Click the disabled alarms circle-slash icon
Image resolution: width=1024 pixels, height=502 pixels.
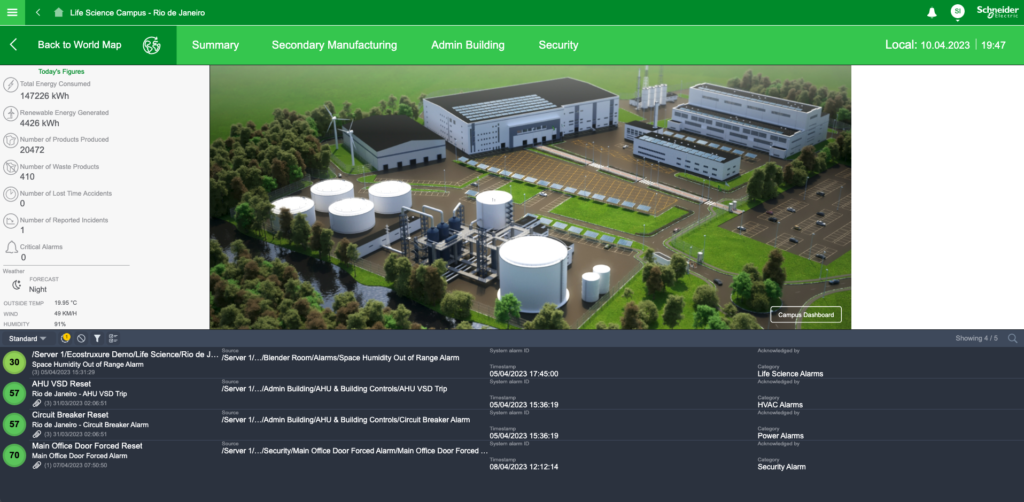81,338
